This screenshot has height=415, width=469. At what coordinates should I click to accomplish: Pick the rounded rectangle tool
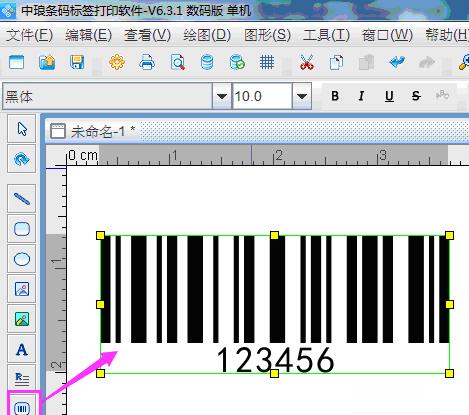point(22,229)
